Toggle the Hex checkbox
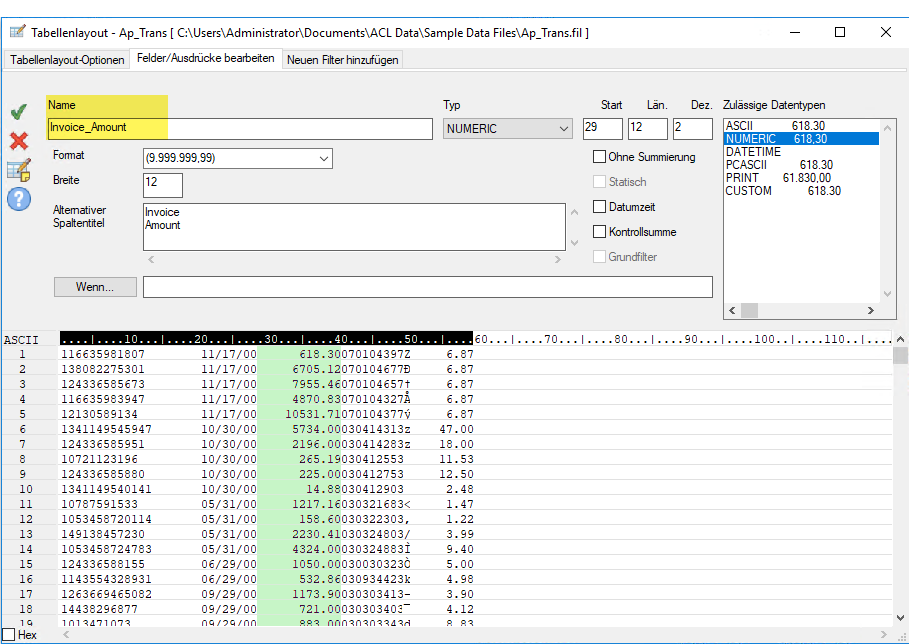The image size is (909, 644). pyautogui.click(x=9, y=635)
